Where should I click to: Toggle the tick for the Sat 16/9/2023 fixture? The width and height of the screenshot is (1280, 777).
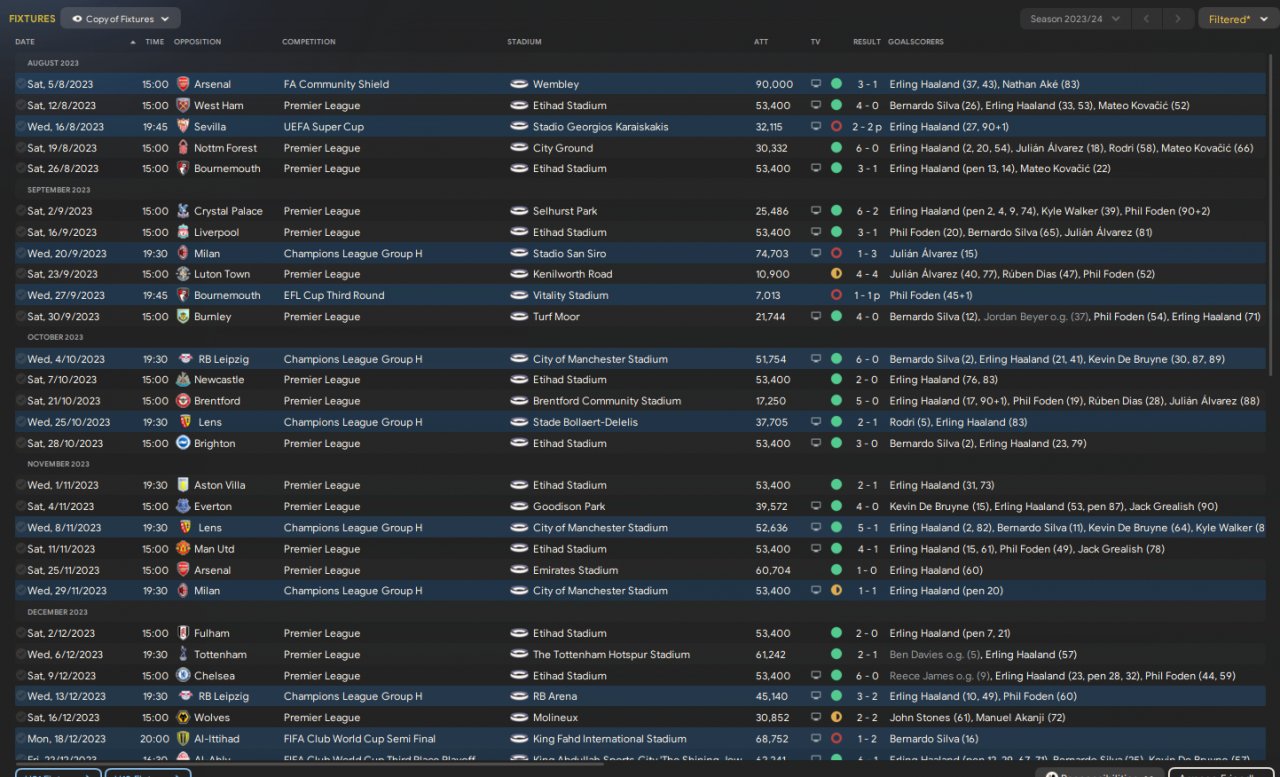pos(21,232)
